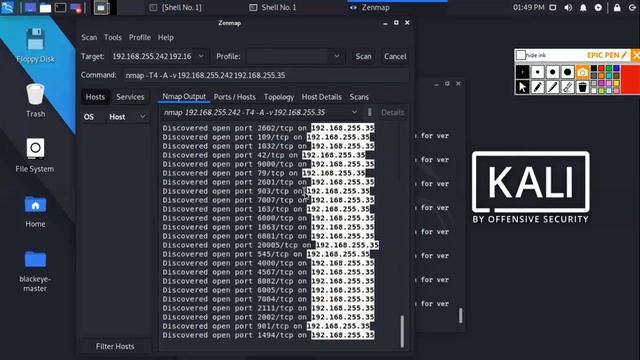Open the File System desktop icon
The image size is (640, 360).
pos(35,155)
